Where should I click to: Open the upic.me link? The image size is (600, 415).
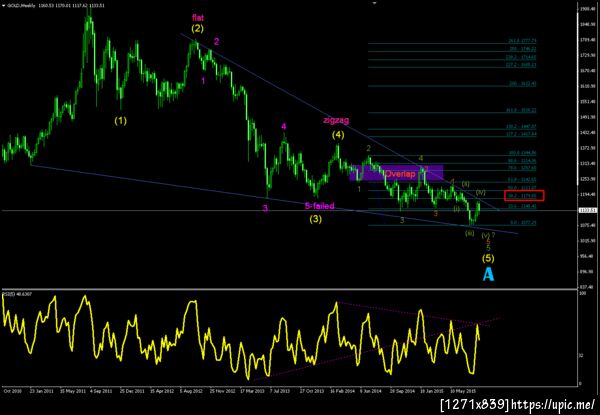tap(553, 404)
